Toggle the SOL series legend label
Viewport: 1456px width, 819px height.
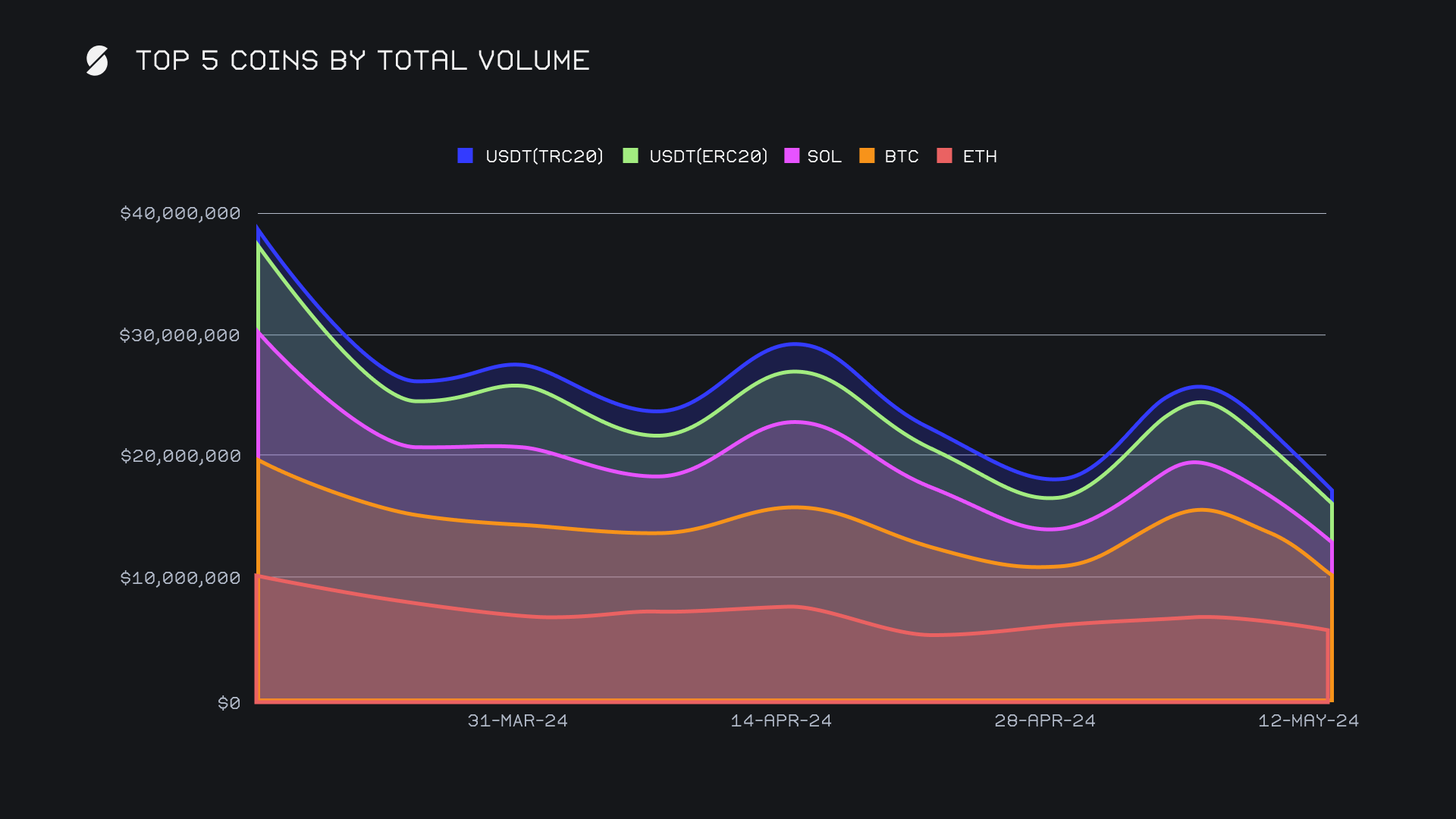(x=824, y=156)
